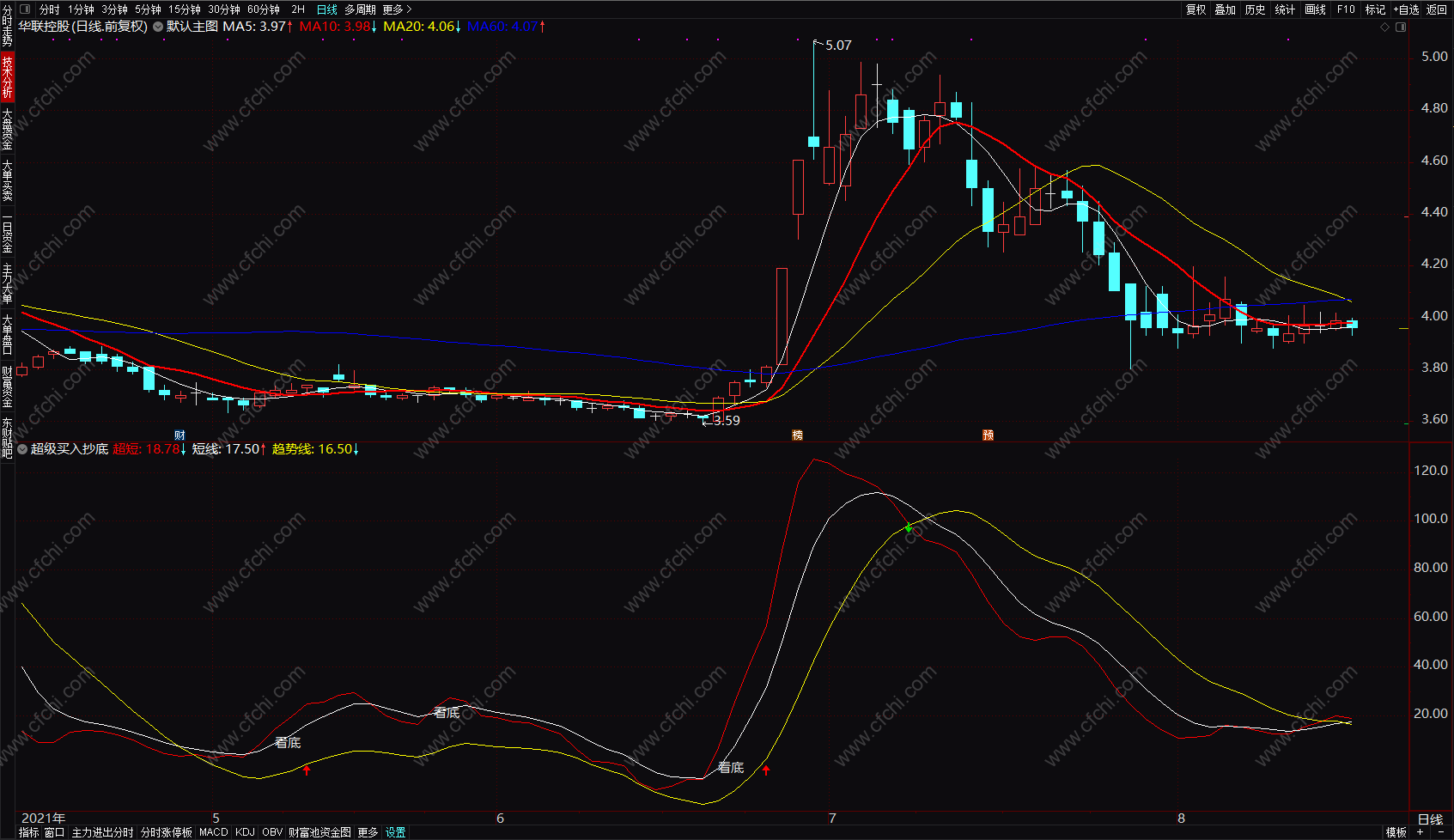
Task: Open F10 company info
Action: (1346, 9)
